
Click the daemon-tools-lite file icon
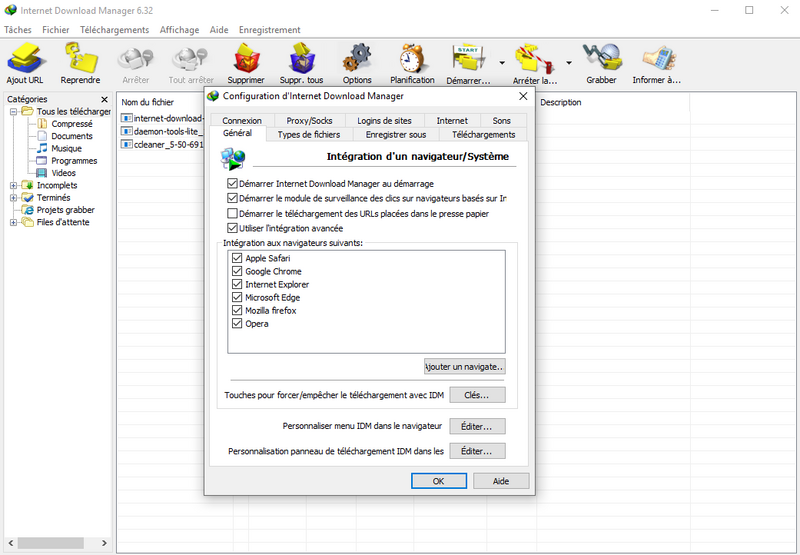126,132
